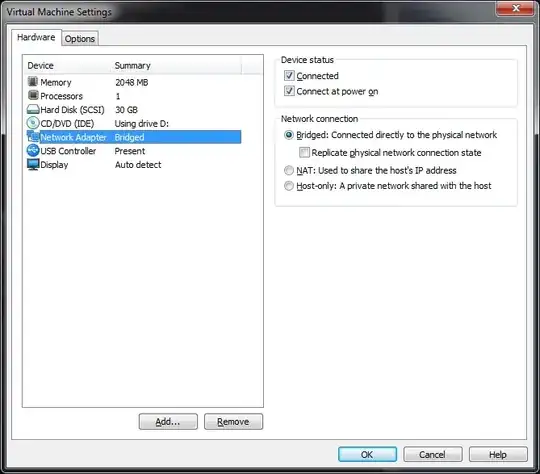Click the Auto detect summary value
Viewport: 540px width, 474px height.
(x=138, y=165)
